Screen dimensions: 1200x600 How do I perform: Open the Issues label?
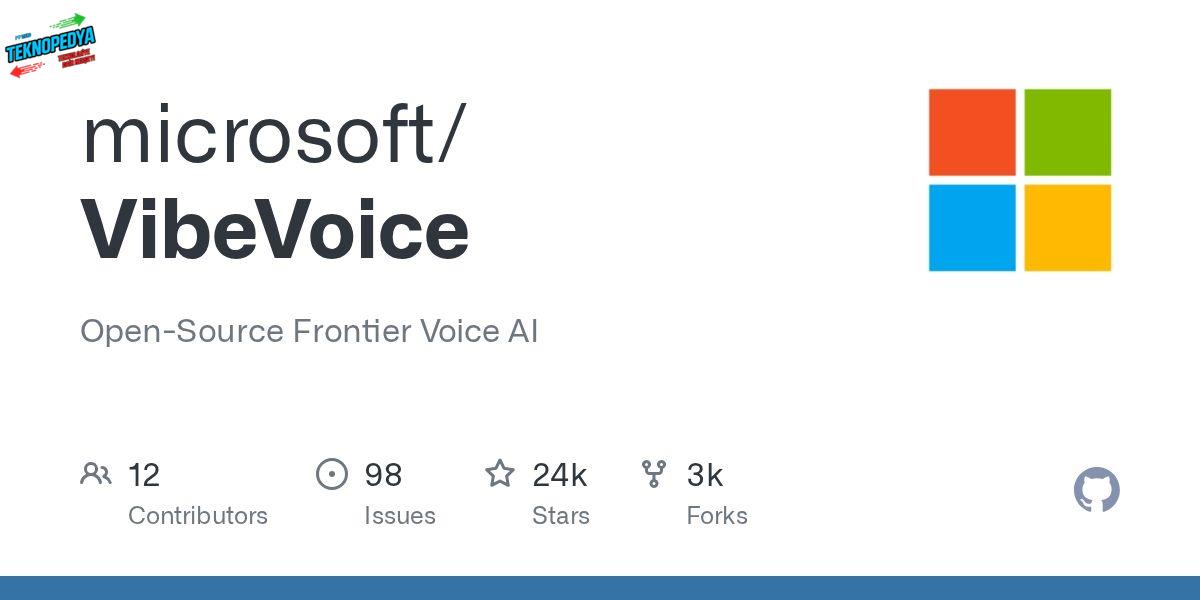point(400,516)
